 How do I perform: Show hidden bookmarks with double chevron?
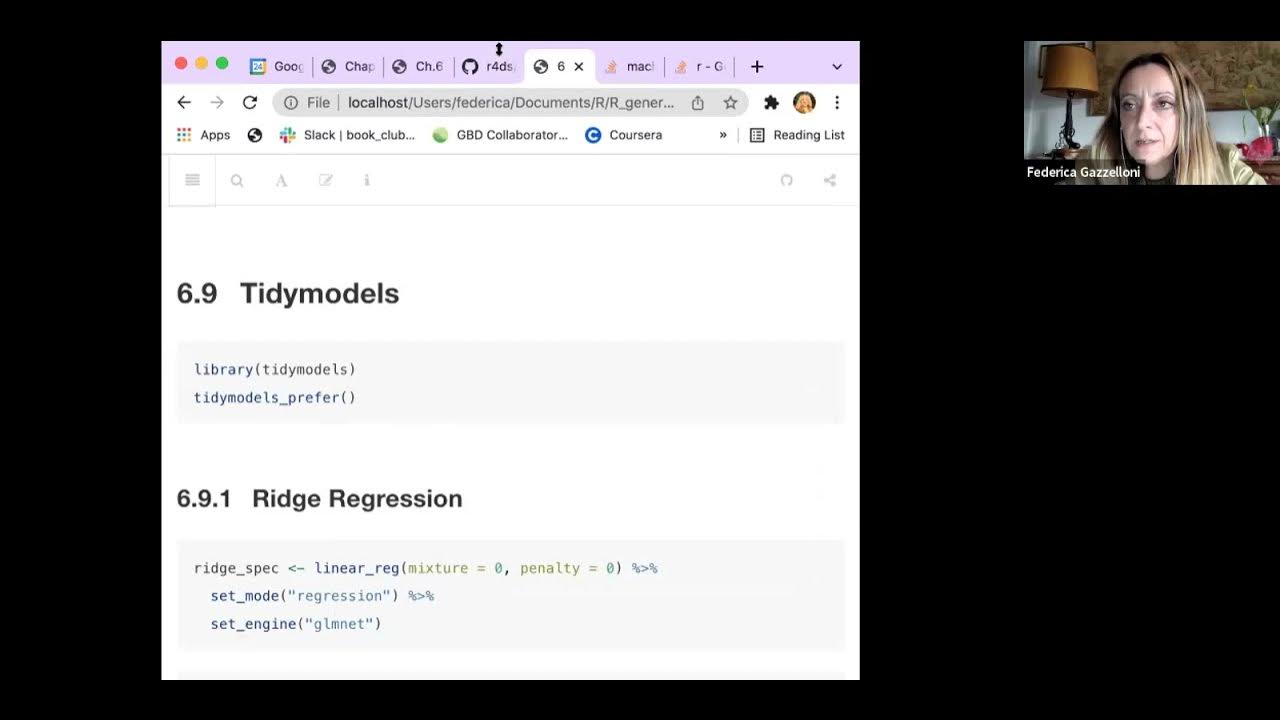(723, 135)
